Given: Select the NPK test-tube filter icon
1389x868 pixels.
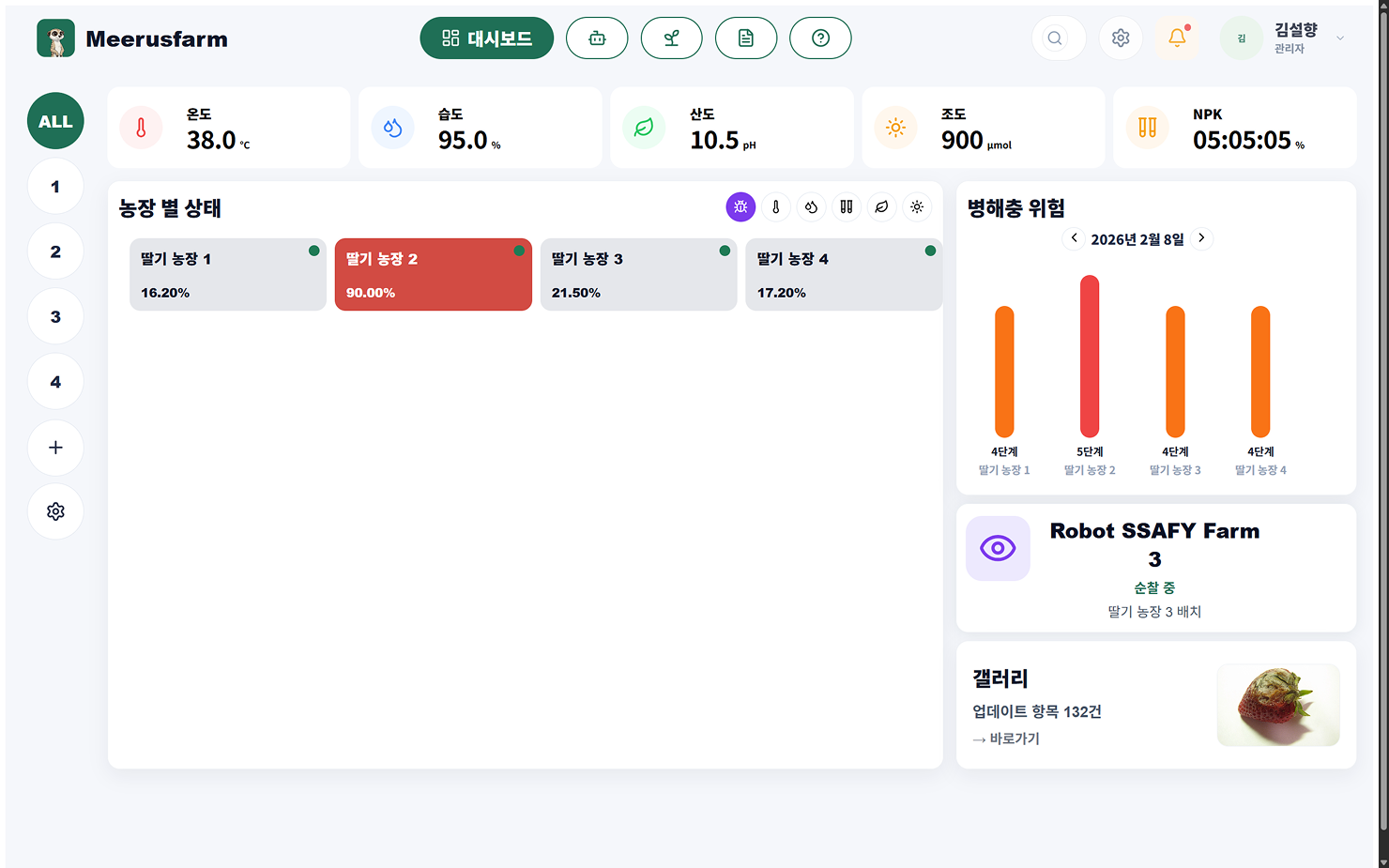Looking at the screenshot, I should [x=846, y=206].
